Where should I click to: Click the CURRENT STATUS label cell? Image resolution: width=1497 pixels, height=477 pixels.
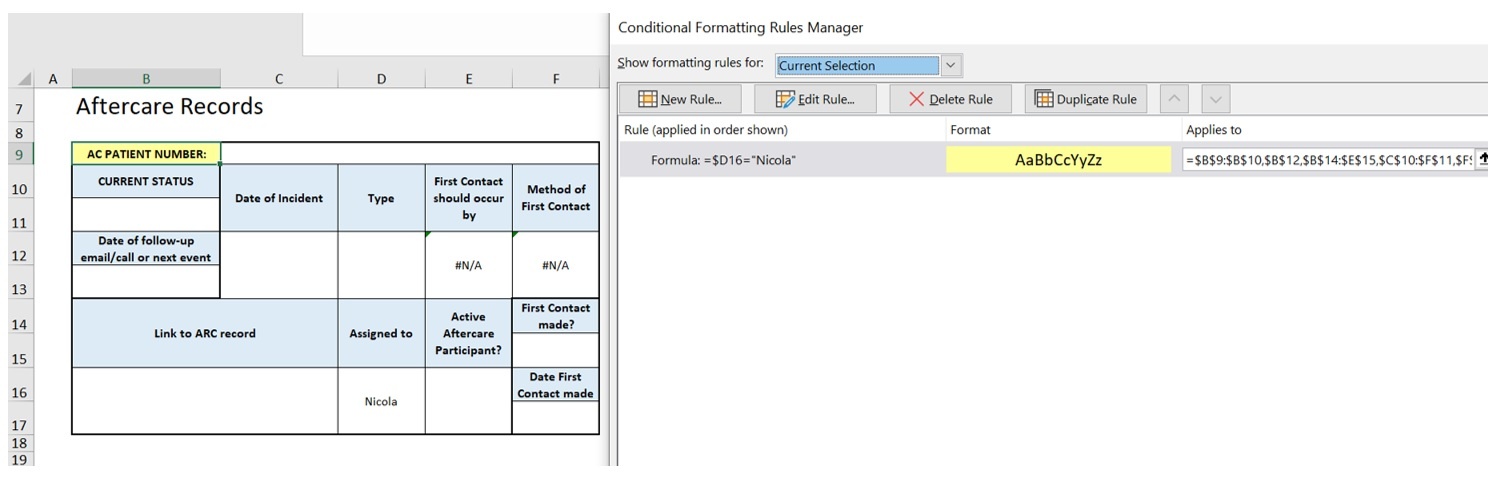click(x=146, y=181)
